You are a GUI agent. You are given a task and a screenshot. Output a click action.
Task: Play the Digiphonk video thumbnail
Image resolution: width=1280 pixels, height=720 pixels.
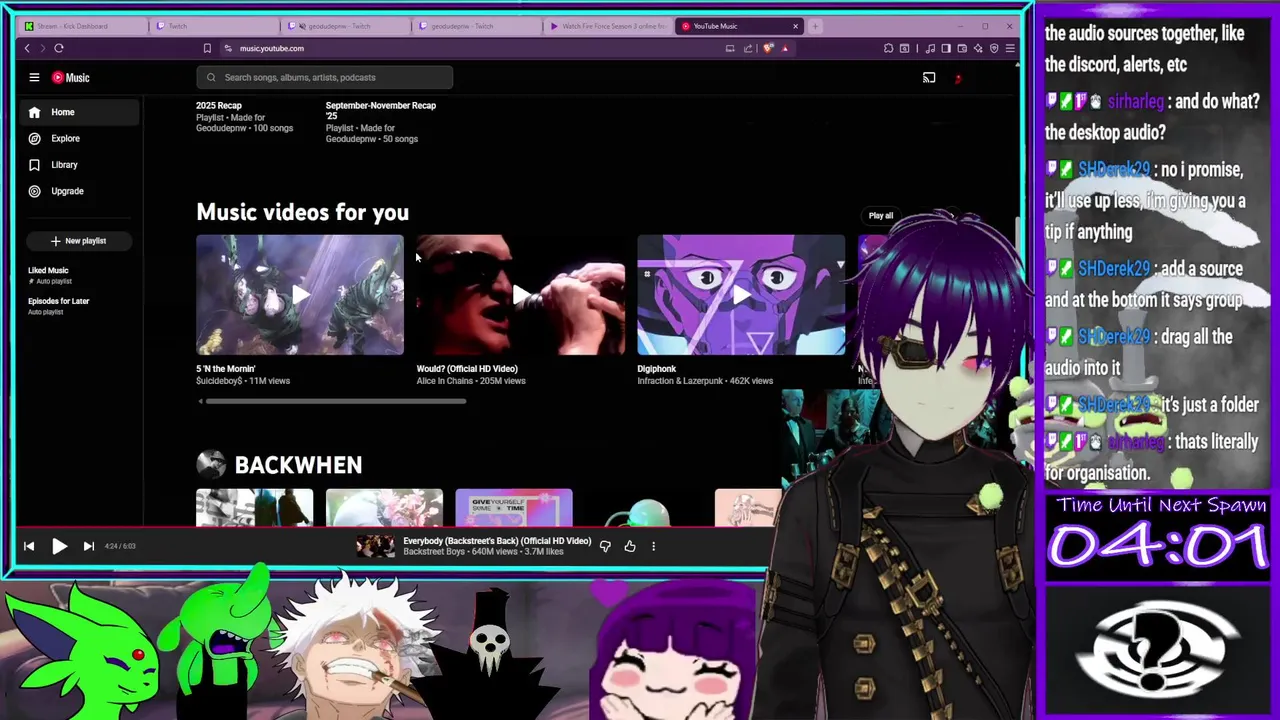pos(741,295)
